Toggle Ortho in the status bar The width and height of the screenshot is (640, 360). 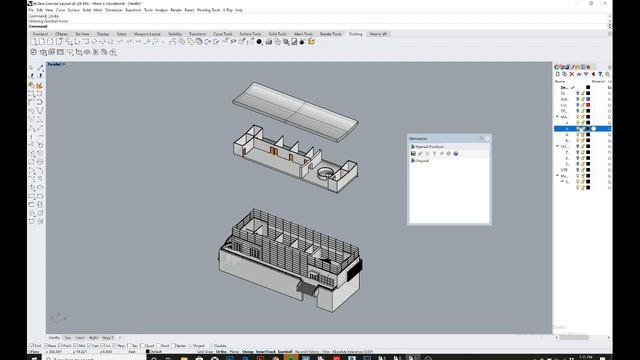pyautogui.click(x=221, y=351)
